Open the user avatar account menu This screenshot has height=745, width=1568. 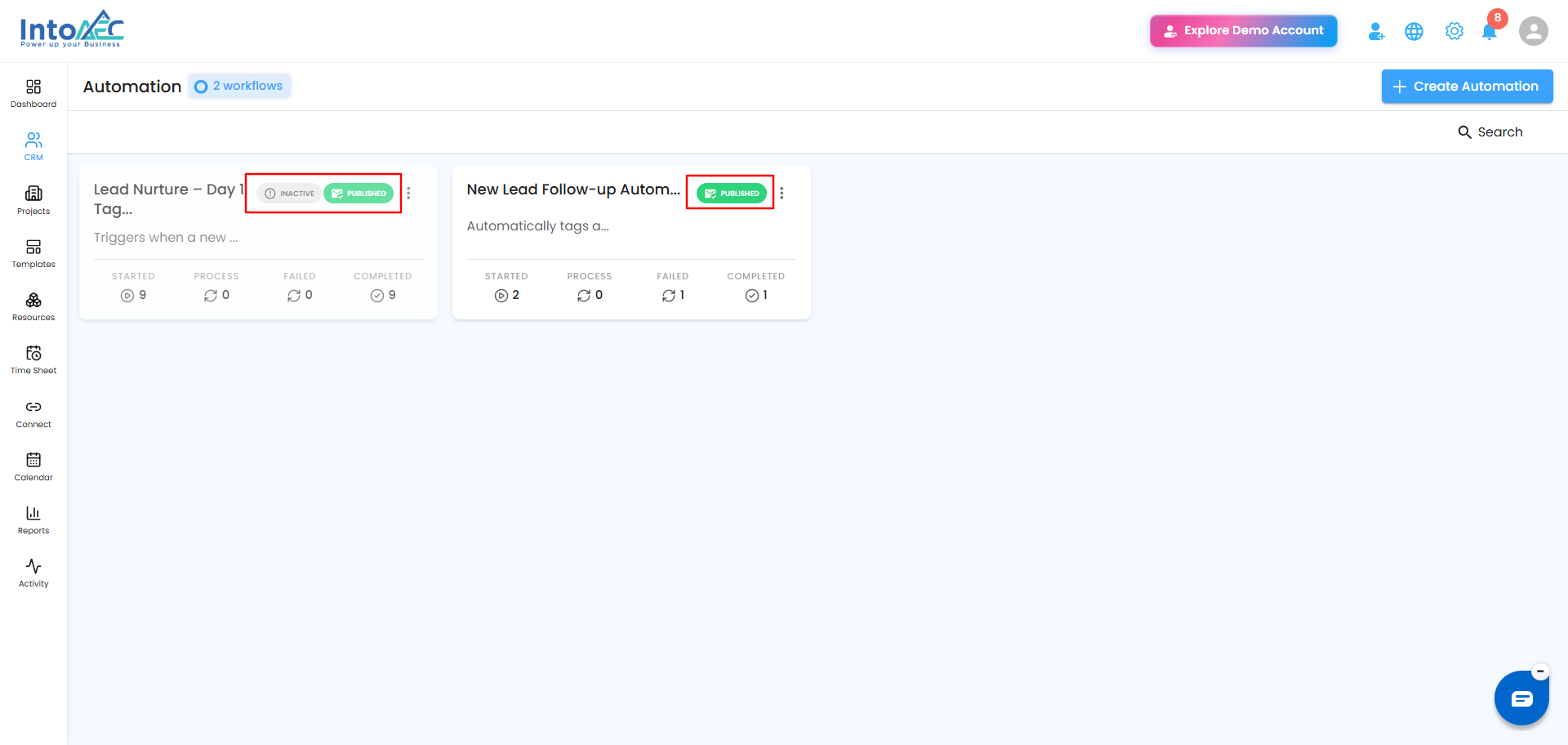pyautogui.click(x=1533, y=31)
